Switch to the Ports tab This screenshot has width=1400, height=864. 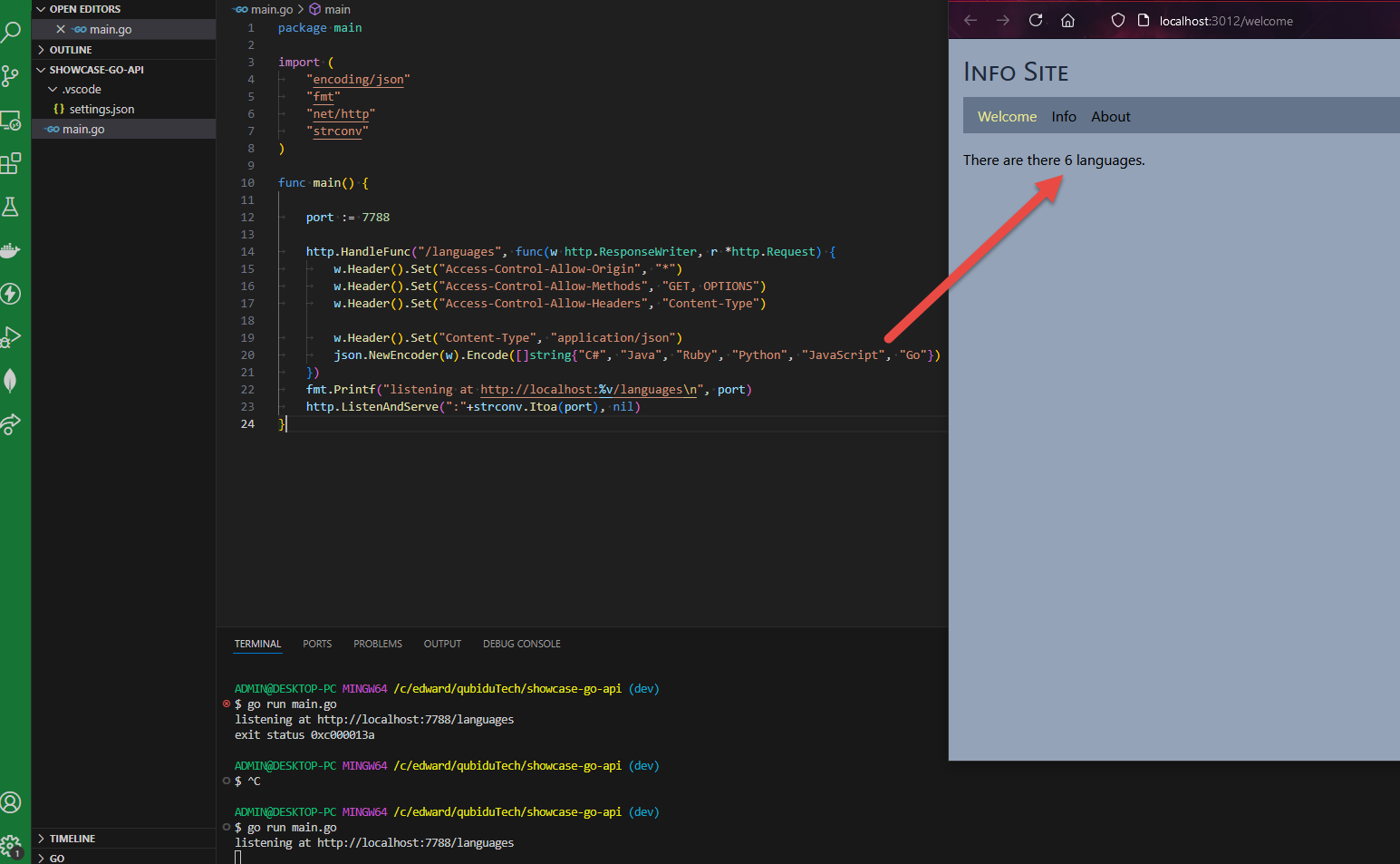(317, 644)
